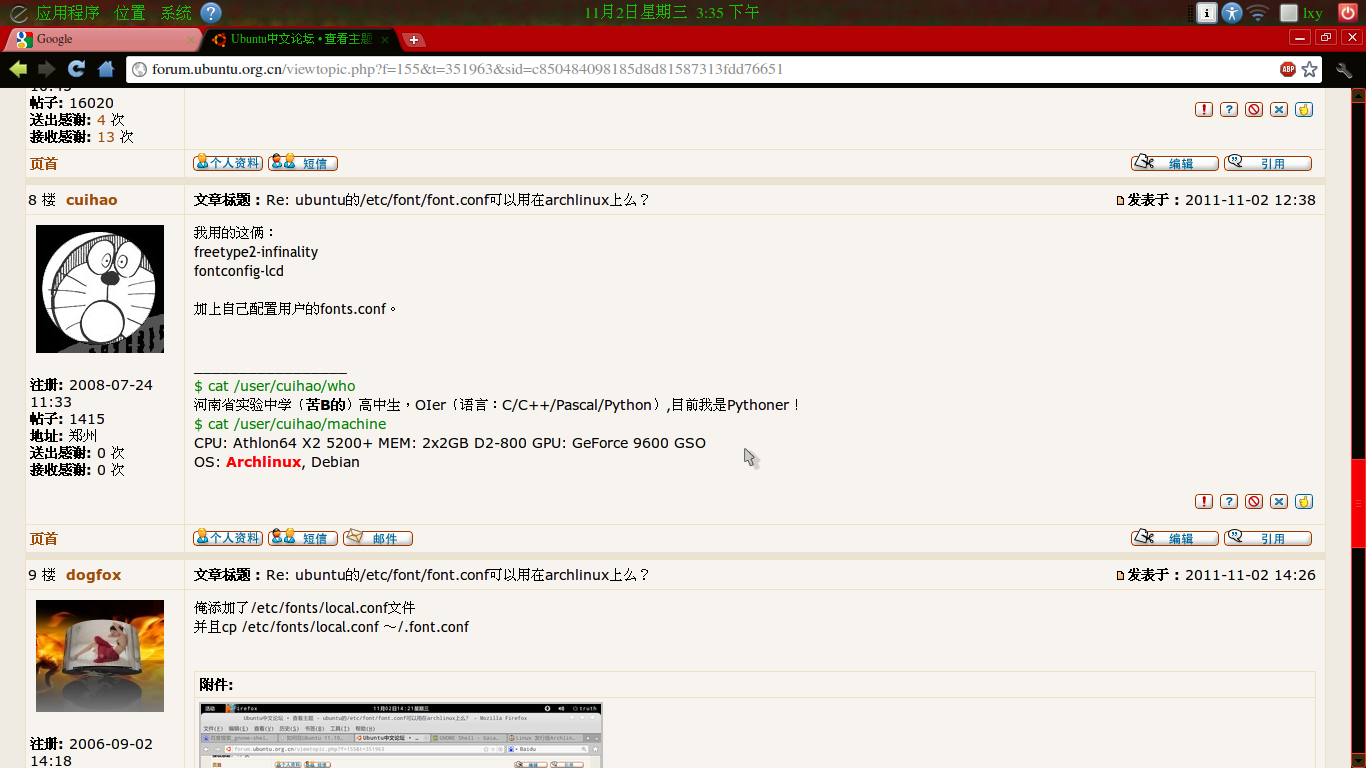
Task: Report cuihao's post with the exclamation icon
Action: tap(1204, 502)
